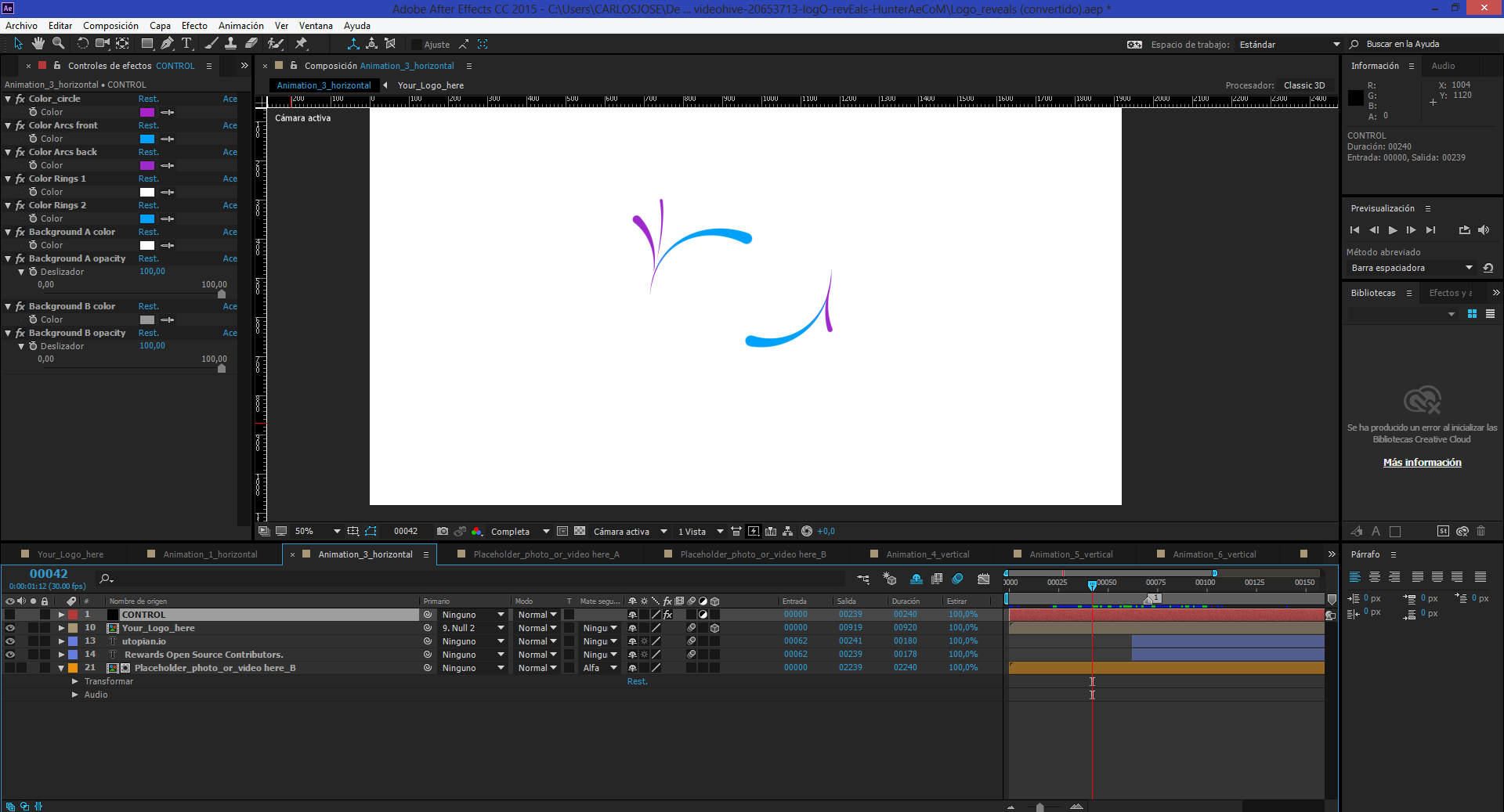
Task: Select the Brush tool
Action: (x=211, y=44)
